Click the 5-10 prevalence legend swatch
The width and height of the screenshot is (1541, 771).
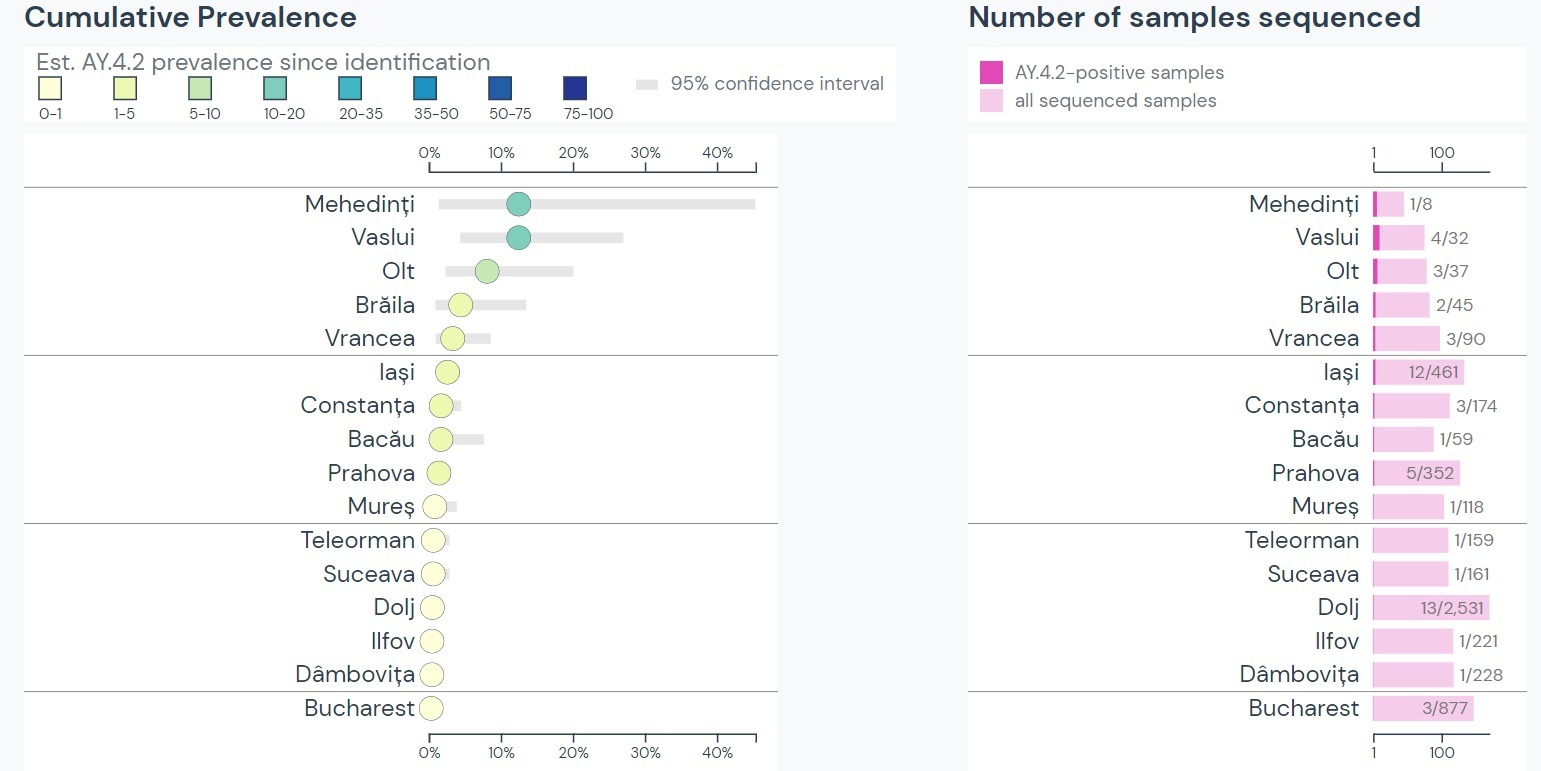click(200, 88)
